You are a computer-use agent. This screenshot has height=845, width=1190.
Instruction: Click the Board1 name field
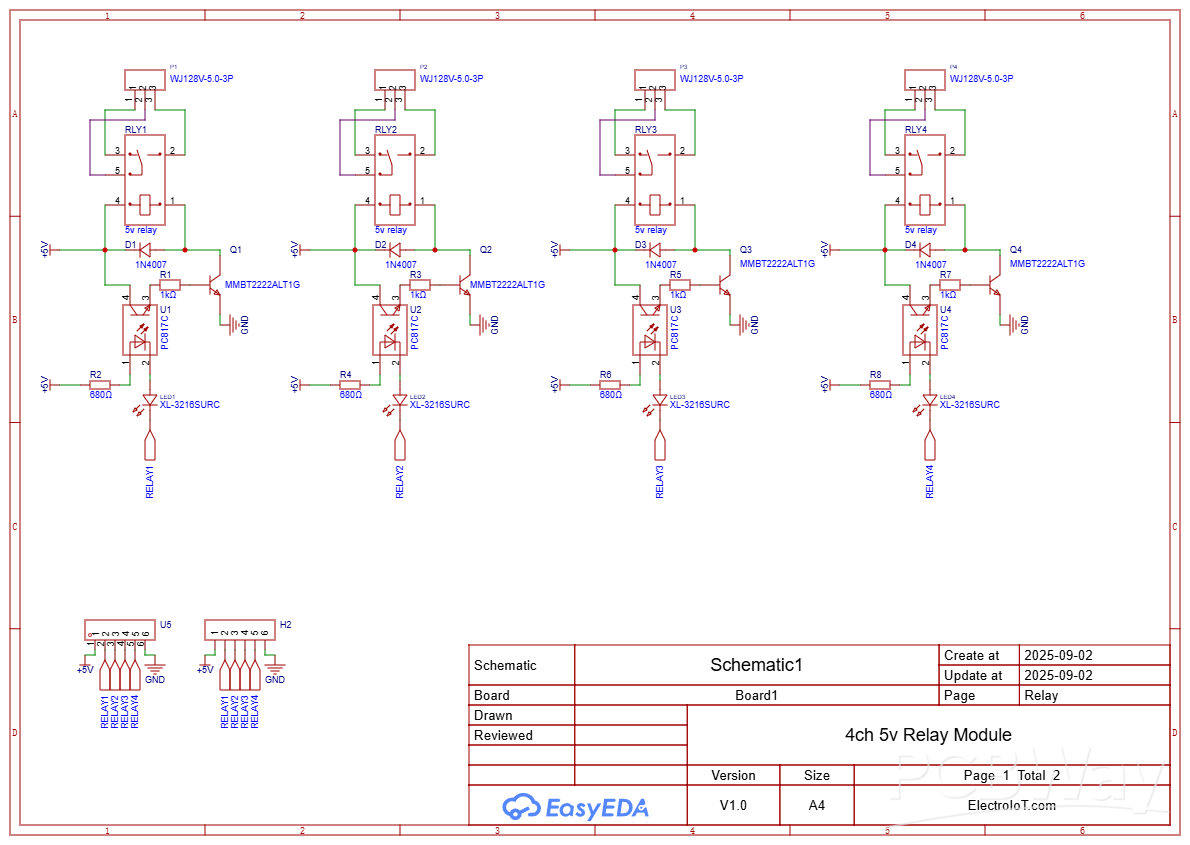tap(756, 695)
